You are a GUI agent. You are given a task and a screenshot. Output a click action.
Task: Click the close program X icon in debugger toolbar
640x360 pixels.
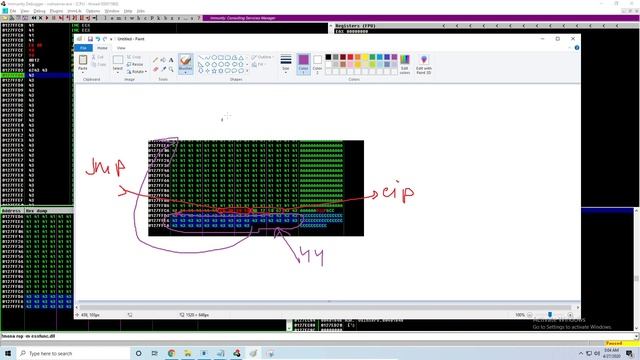(x=40, y=18)
